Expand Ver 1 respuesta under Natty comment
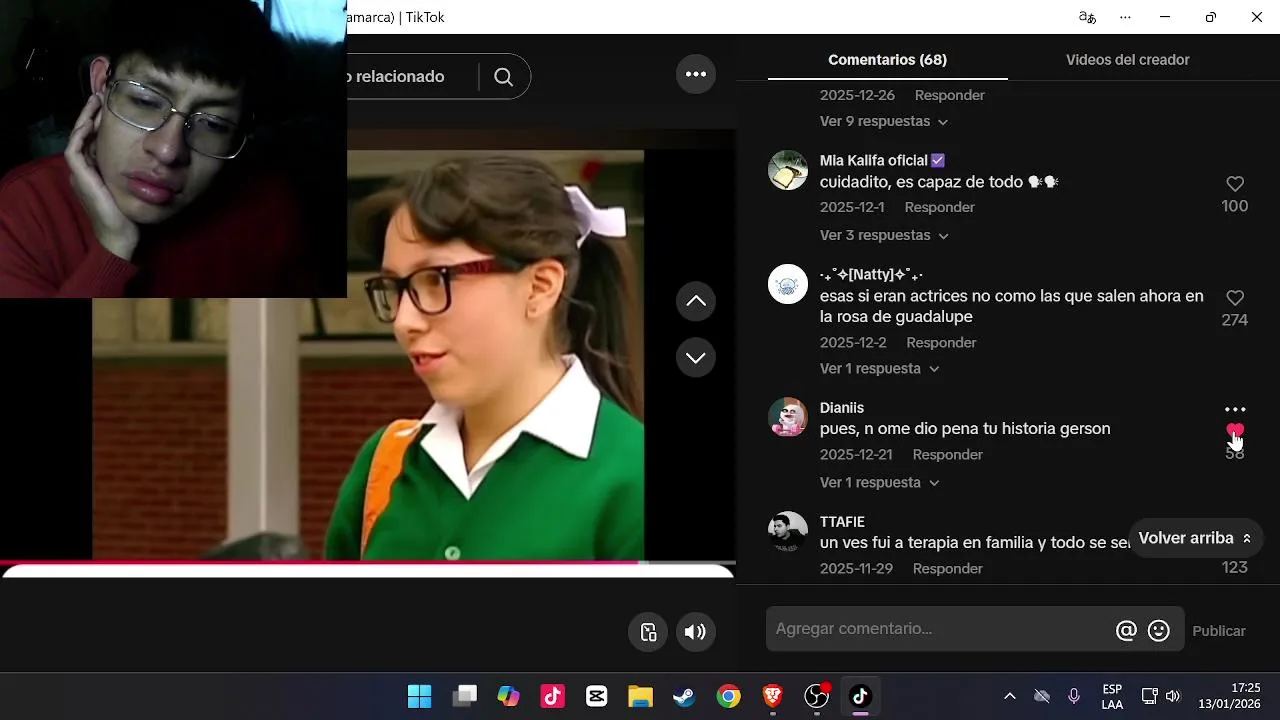 pos(880,369)
